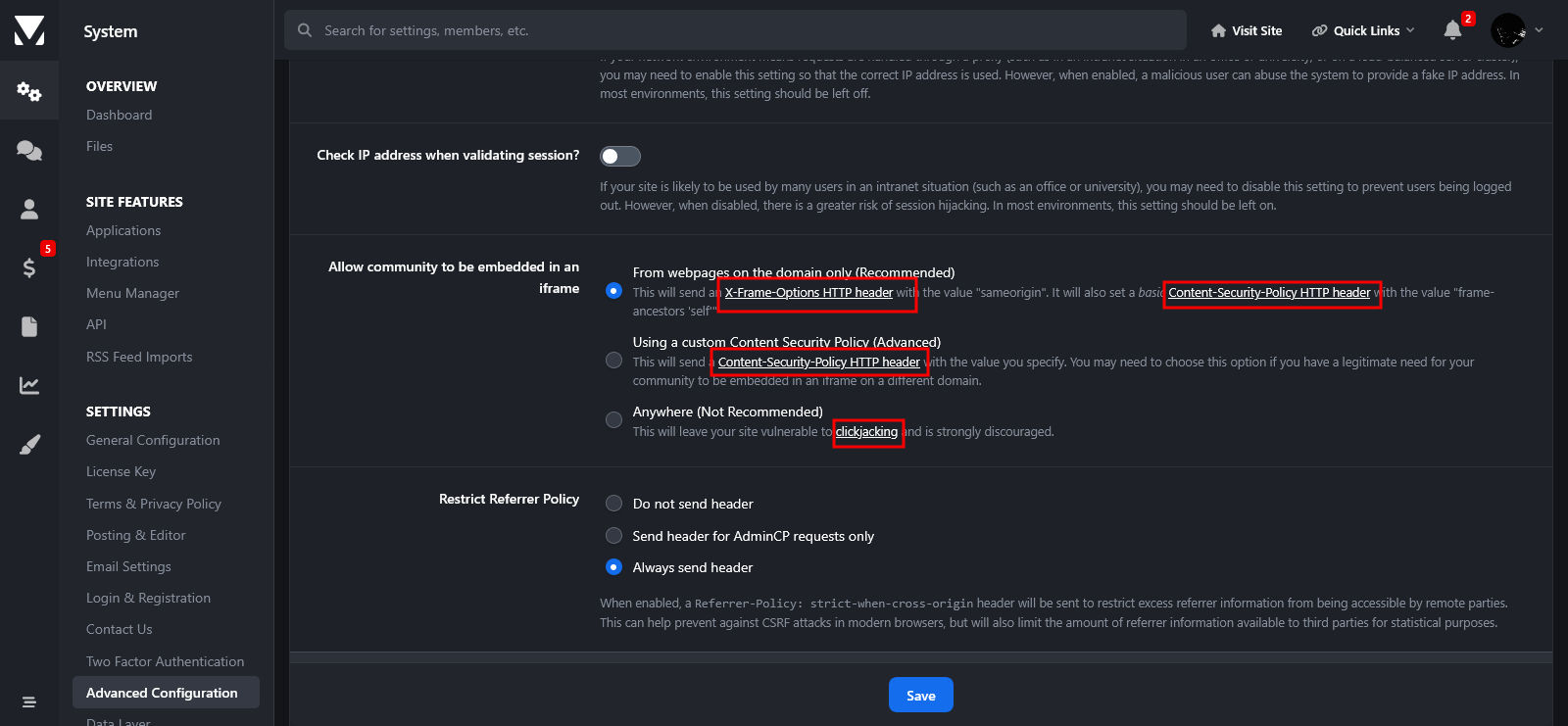This screenshot has height=726, width=1568.
Task: Open the Pages document icon
Action: [x=29, y=326]
